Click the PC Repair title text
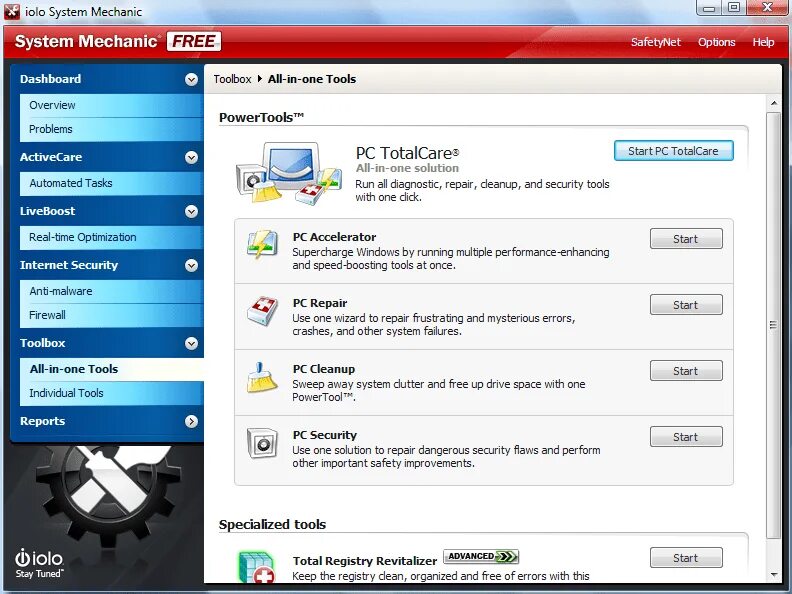 pos(320,303)
